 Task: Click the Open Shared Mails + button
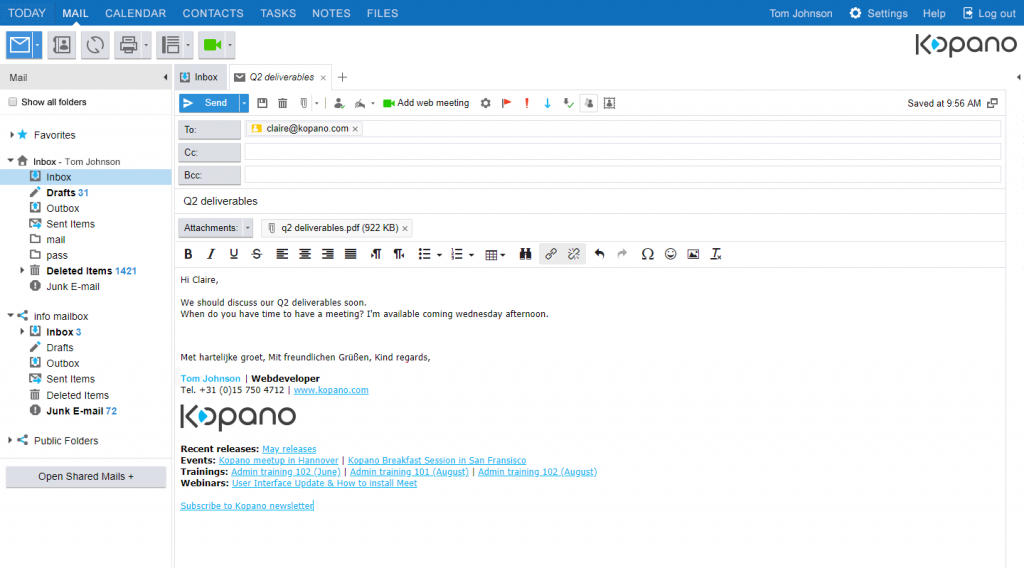pos(86,476)
